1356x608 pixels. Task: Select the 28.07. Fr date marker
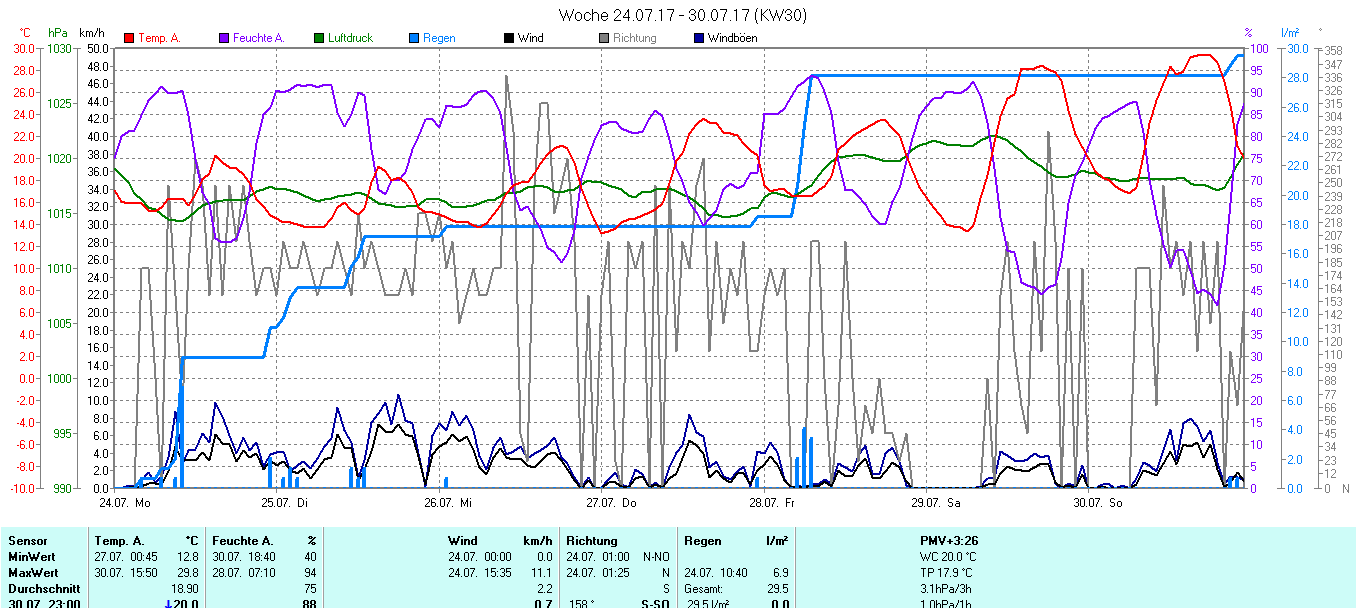pyautogui.click(x=771, y=502)
